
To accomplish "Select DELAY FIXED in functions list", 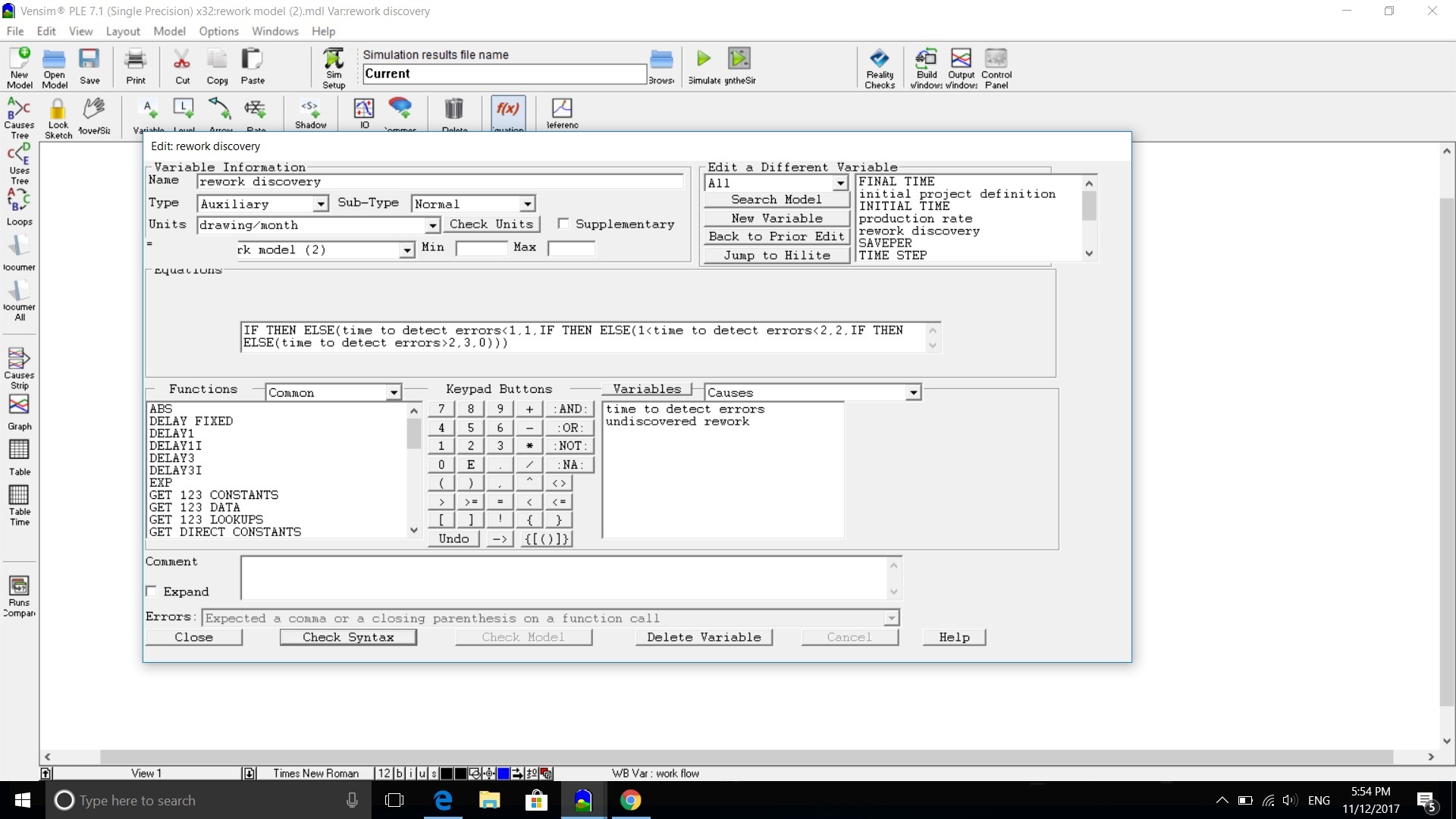I will 191,421.
